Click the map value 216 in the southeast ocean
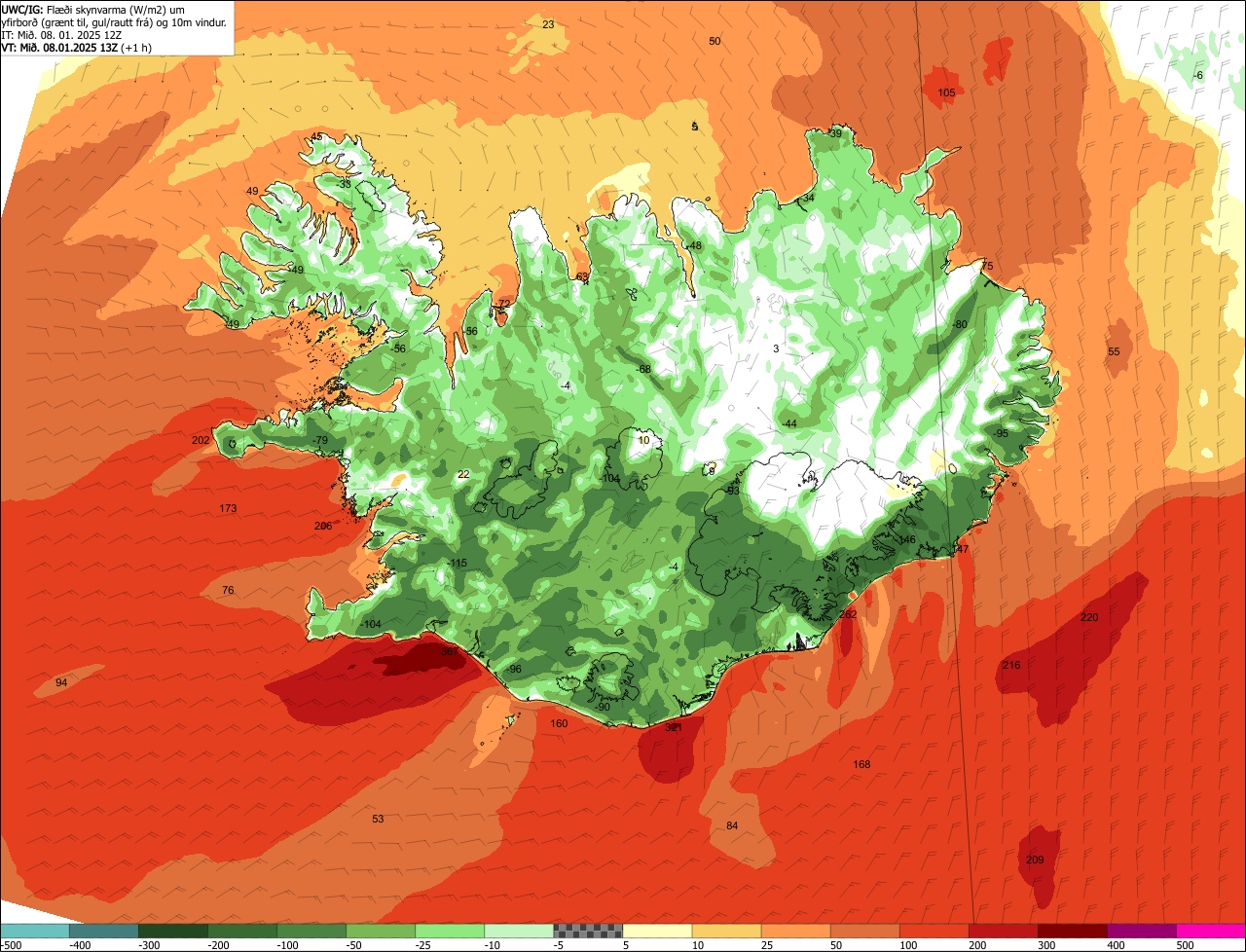Screen dimensions: 1246x952 tap(1011, 665)
